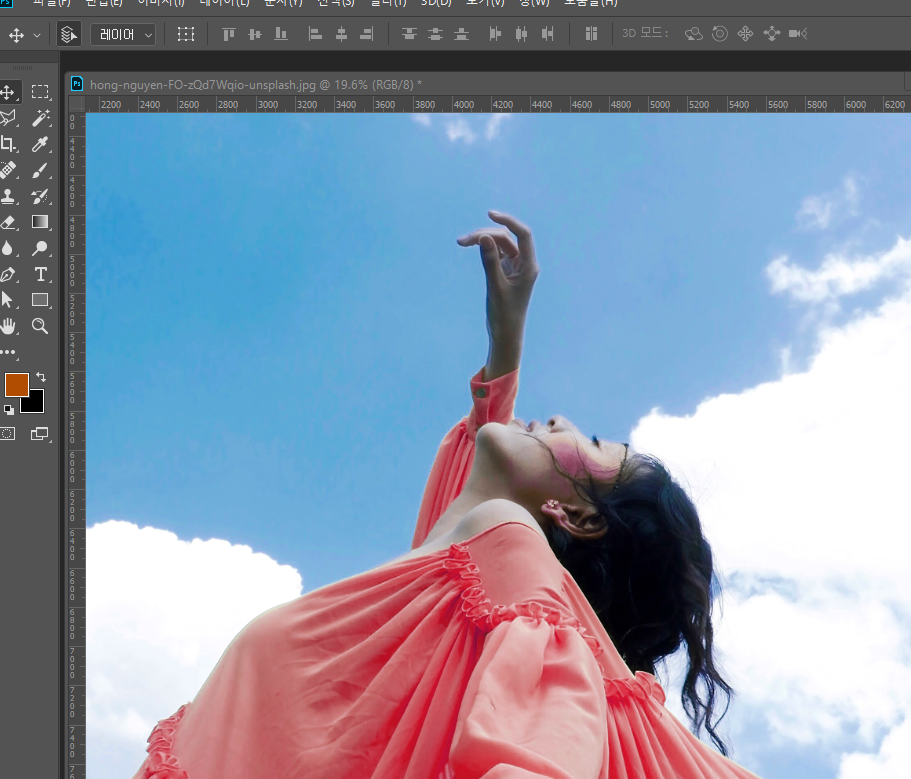Click the Auto-Align Layers button

pos(591,34)
